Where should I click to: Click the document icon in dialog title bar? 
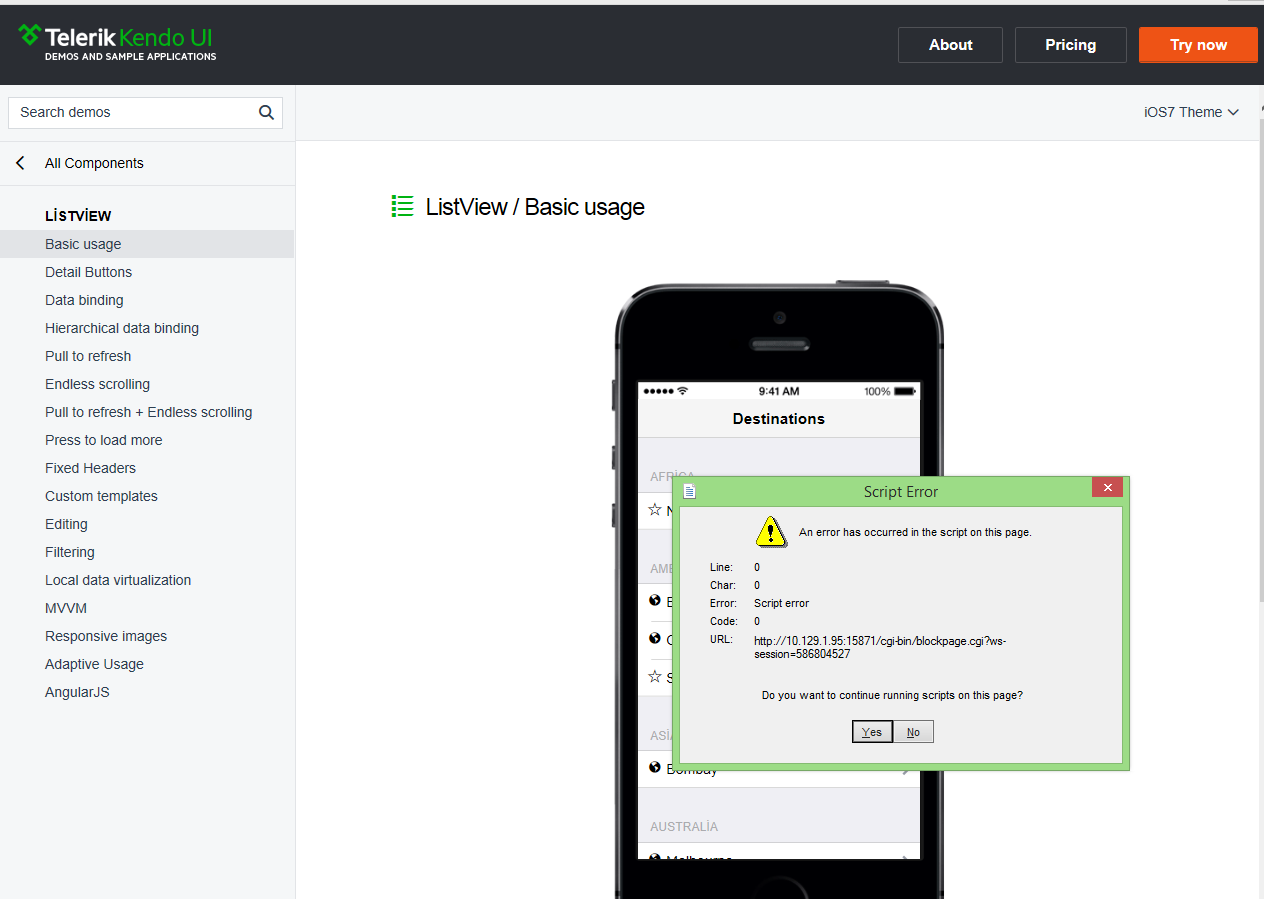click(689, 491)
